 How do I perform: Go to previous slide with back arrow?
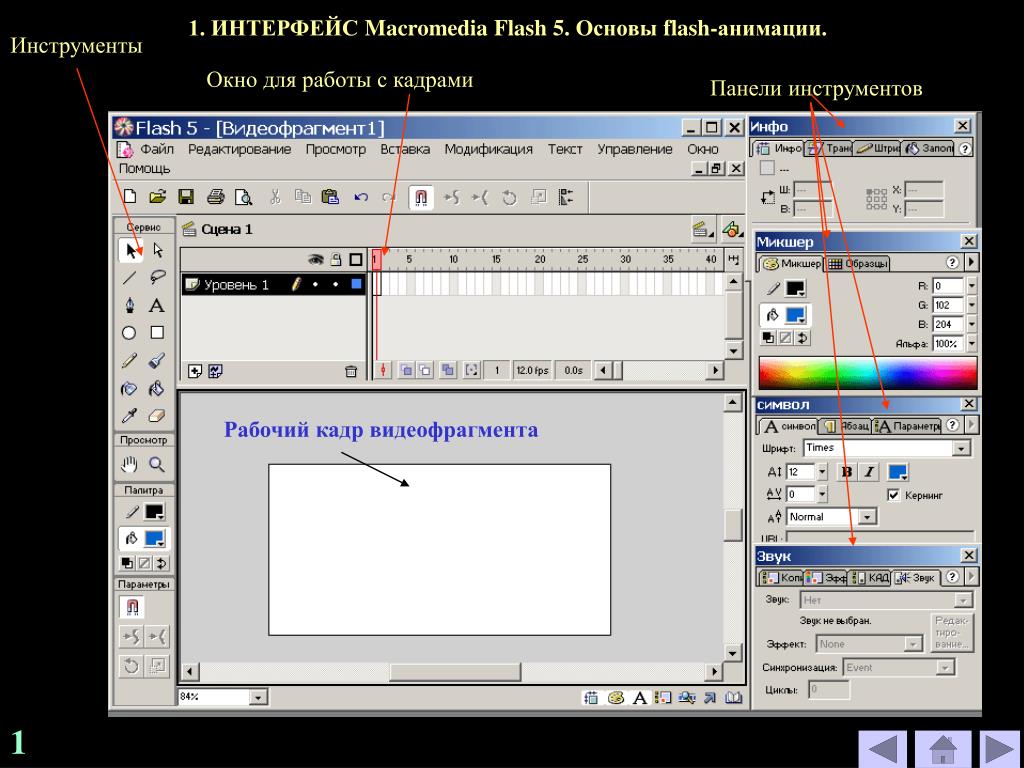tap(885, 749)
